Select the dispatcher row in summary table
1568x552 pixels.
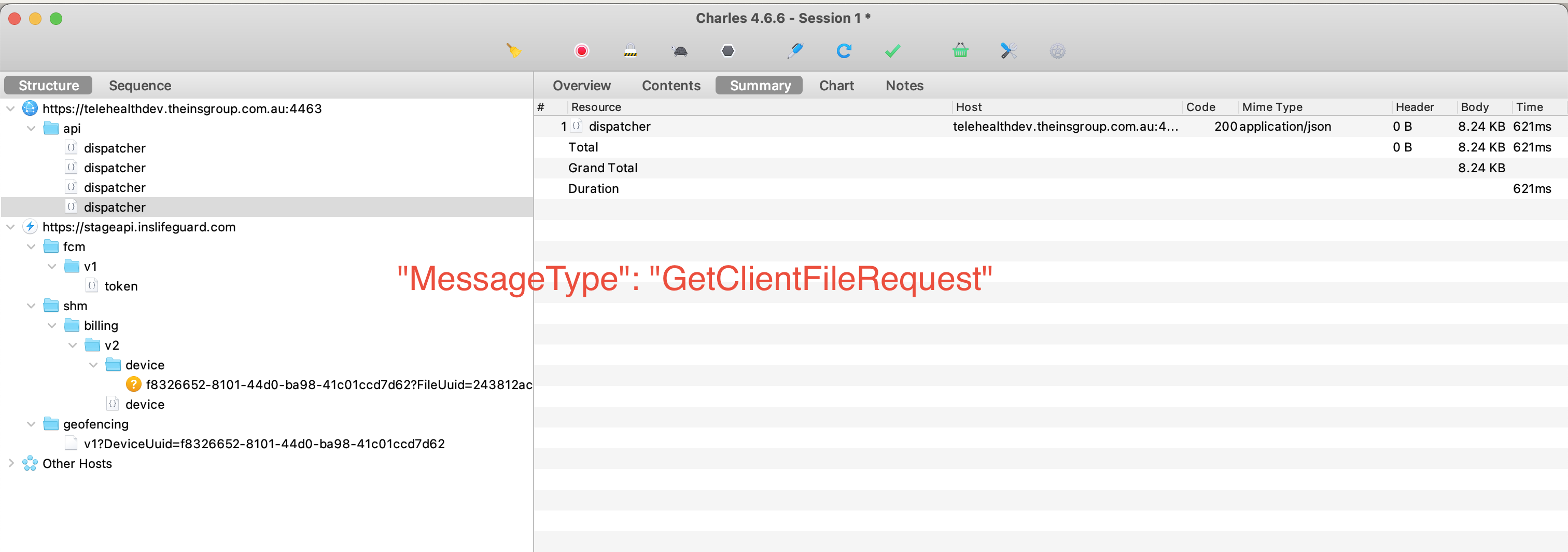point(619,126)
